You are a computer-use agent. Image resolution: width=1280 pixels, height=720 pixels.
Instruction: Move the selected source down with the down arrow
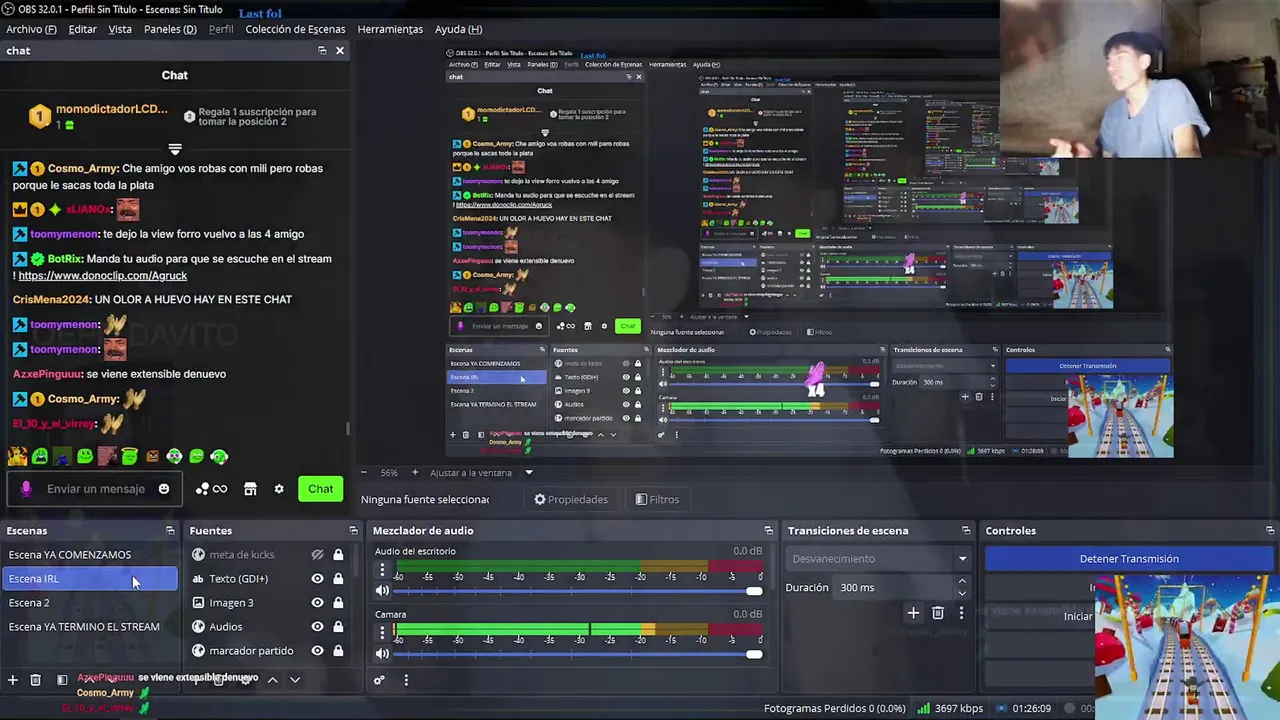[294, 680]
